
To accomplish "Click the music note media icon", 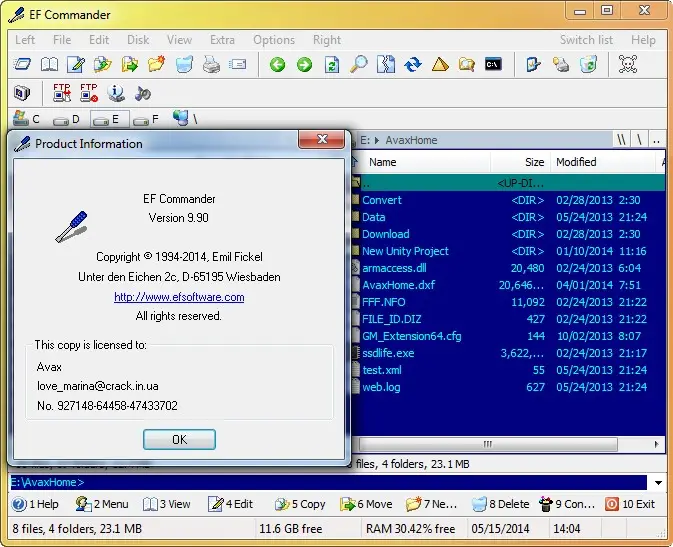I will point(142,93).
